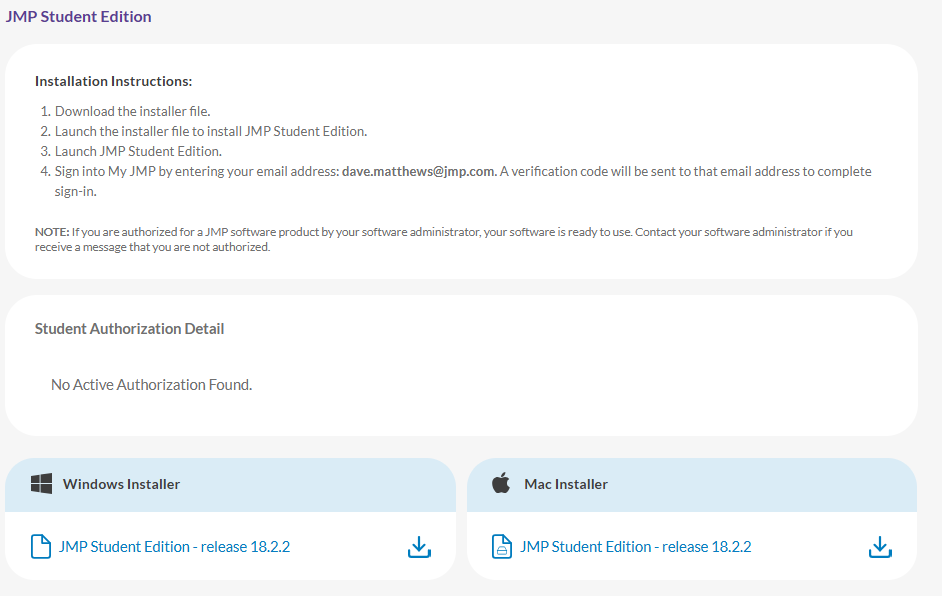Viewport: 942px width, 596px height.
Task: Open the Windows JMP Student Edition release 18.2.2 link
Action: pyautogui.click(x=174, y=547)
